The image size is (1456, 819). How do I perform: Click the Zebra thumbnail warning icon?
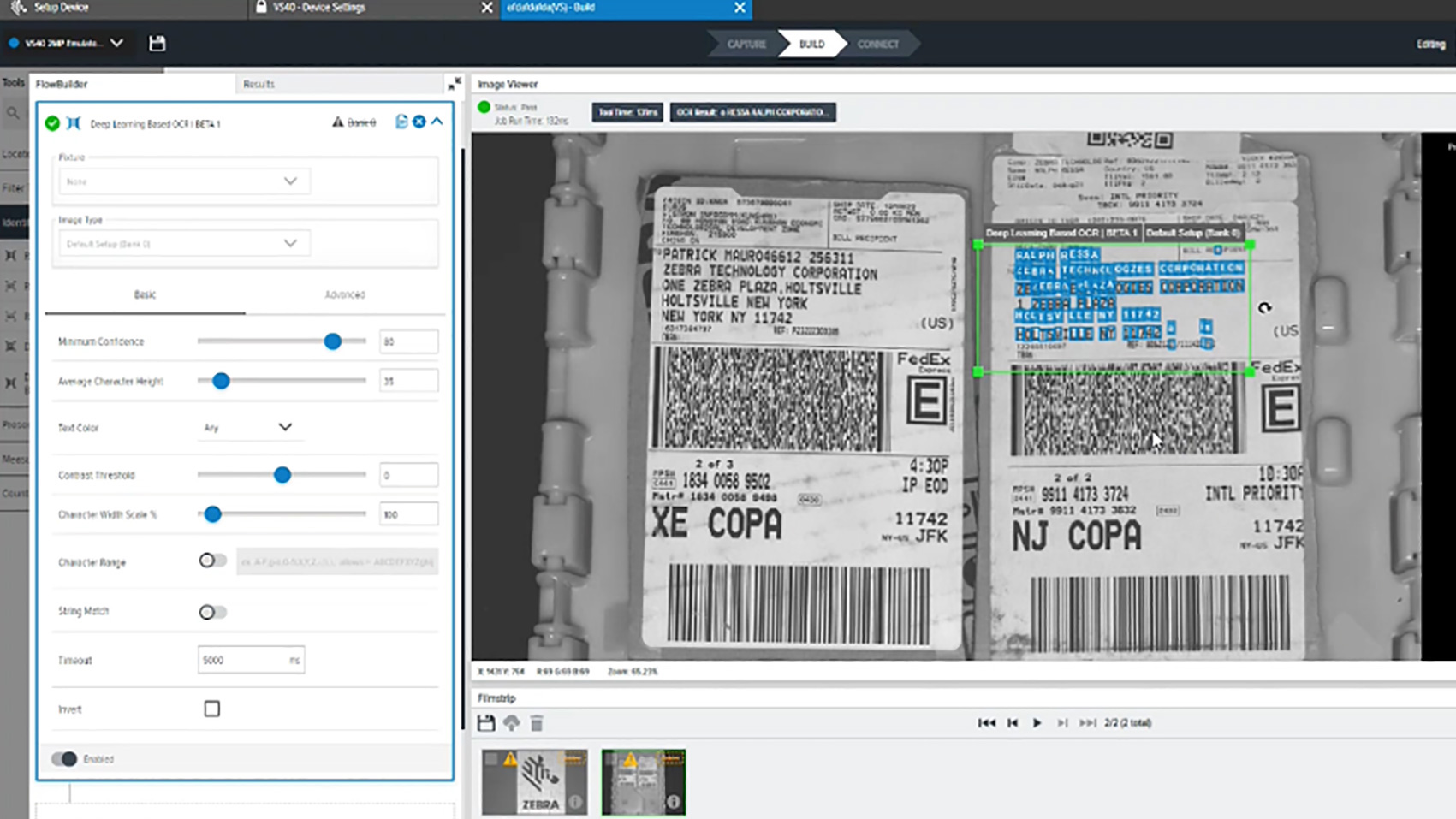[510, 759]
